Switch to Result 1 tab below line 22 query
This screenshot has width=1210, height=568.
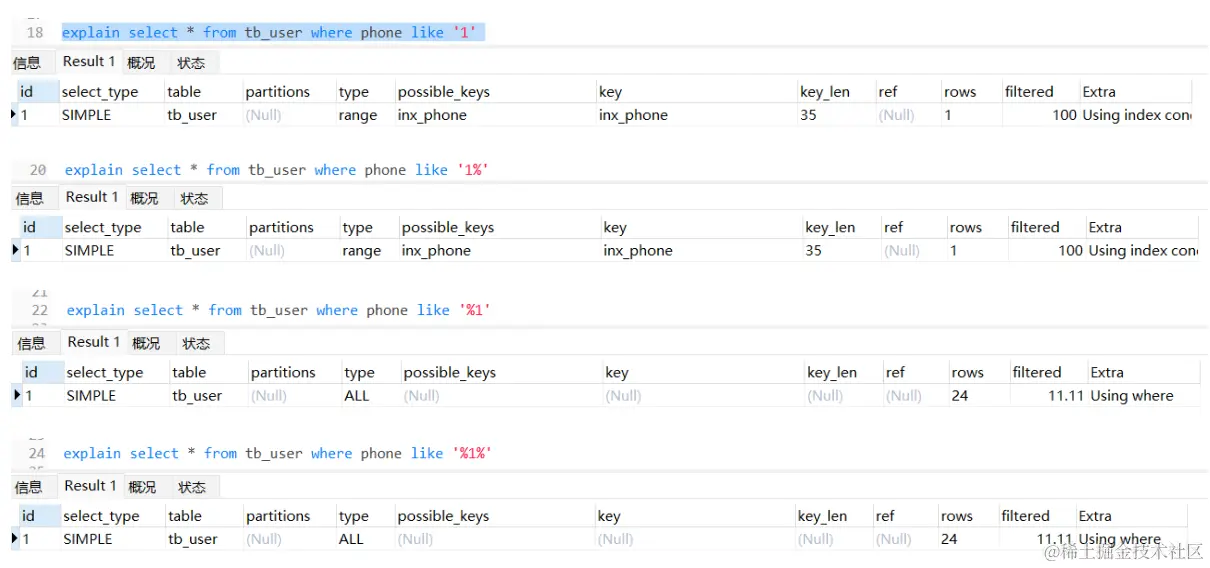click(x=94, y=342)
